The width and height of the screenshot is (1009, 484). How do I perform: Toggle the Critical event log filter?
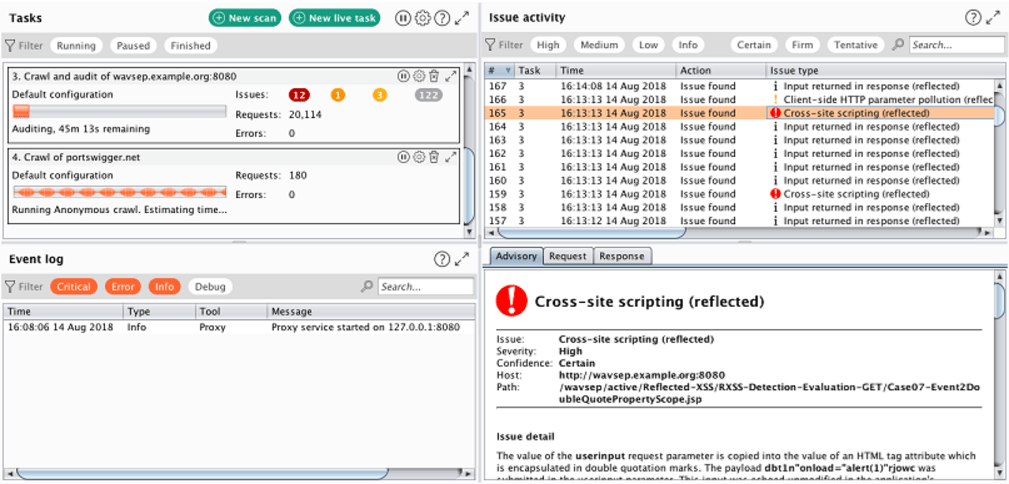[74, 287]
